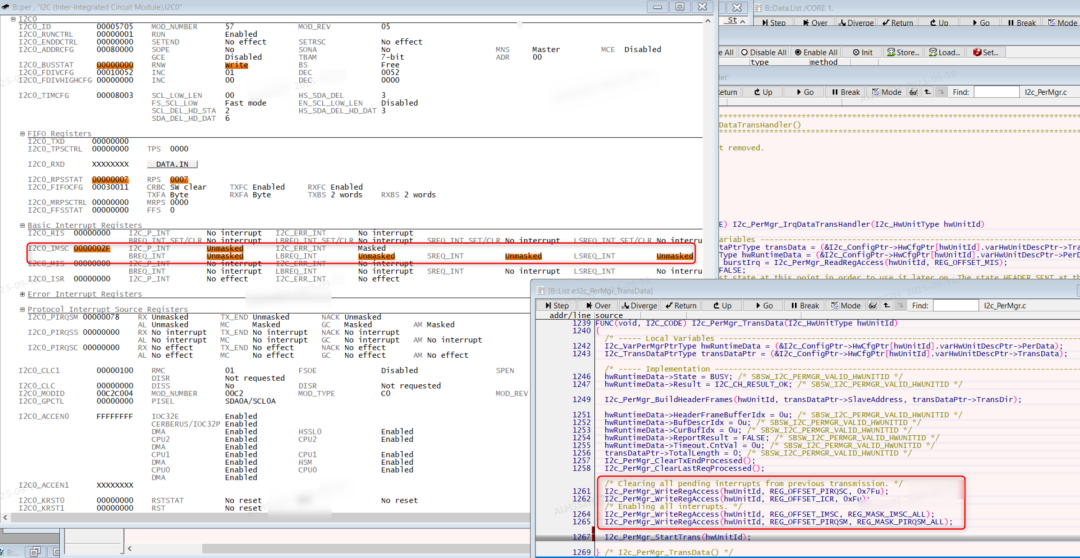Click the 'type' column header in breakpoint list
This screenshot has width=1080, height=558.
759,62
